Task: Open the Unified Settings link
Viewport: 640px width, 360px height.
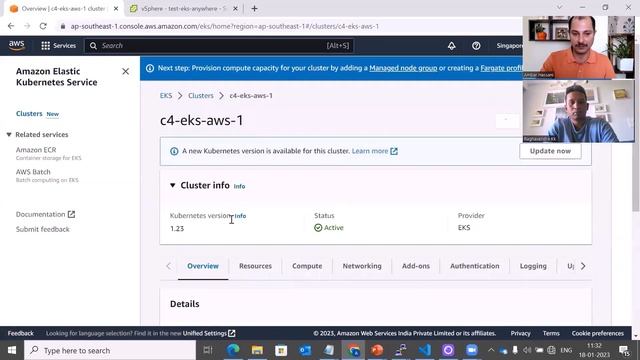Action: [x=209, y=333]
